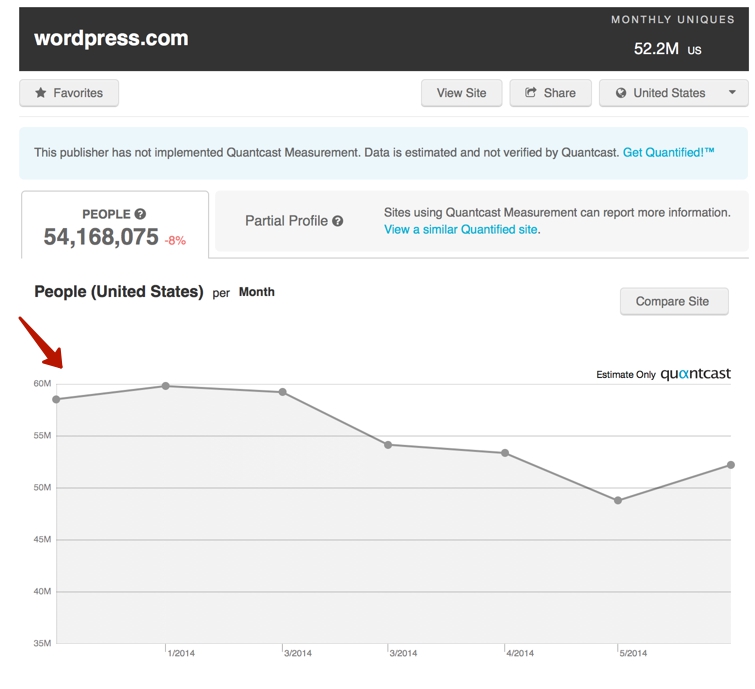
Task: Click the 4/2014 axis label
Action: click(x=520, y=653)
